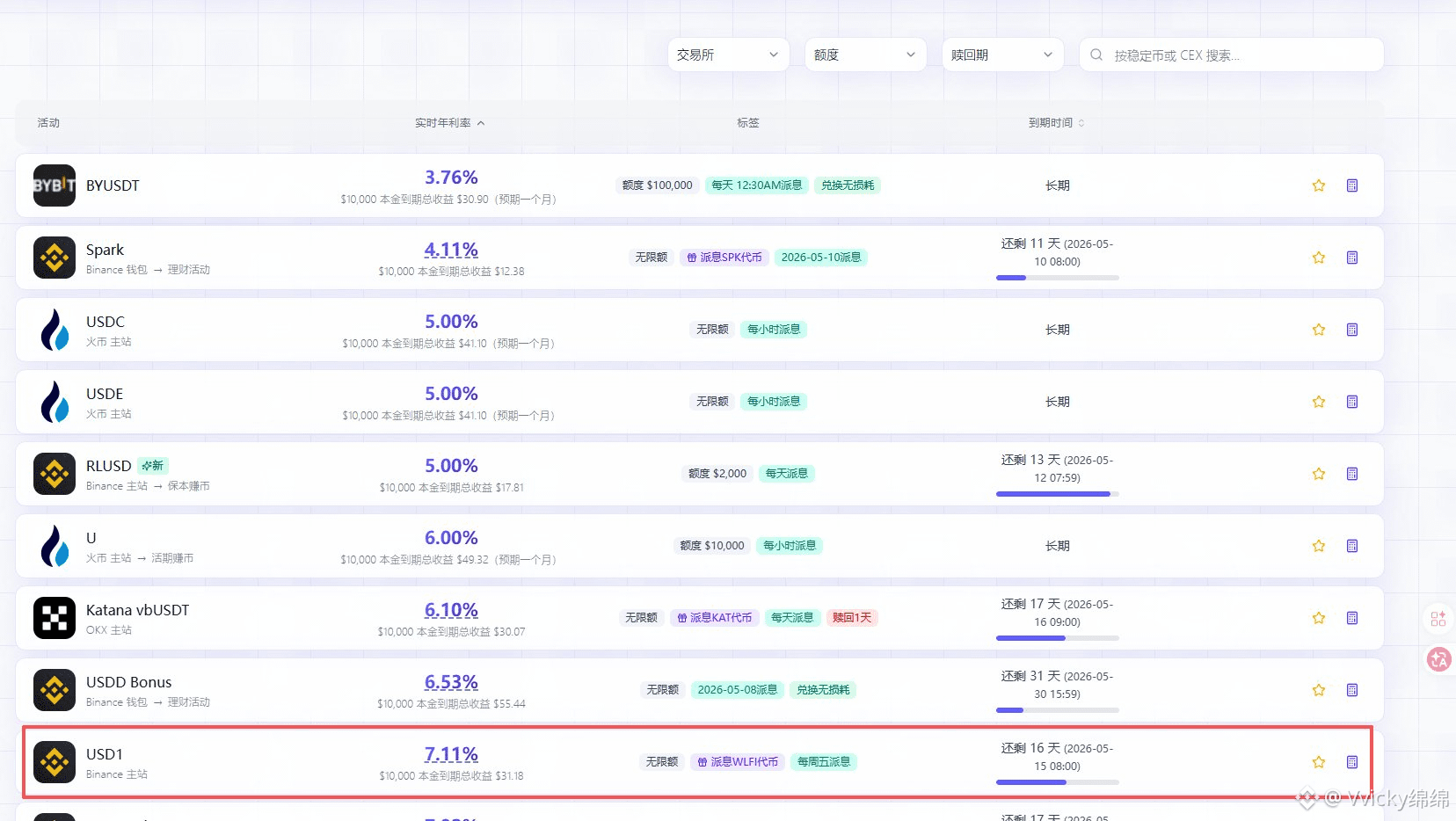Star the Katana vbUSDT row
Viewport: 1456px width, 821px height.
point(1319,618)
